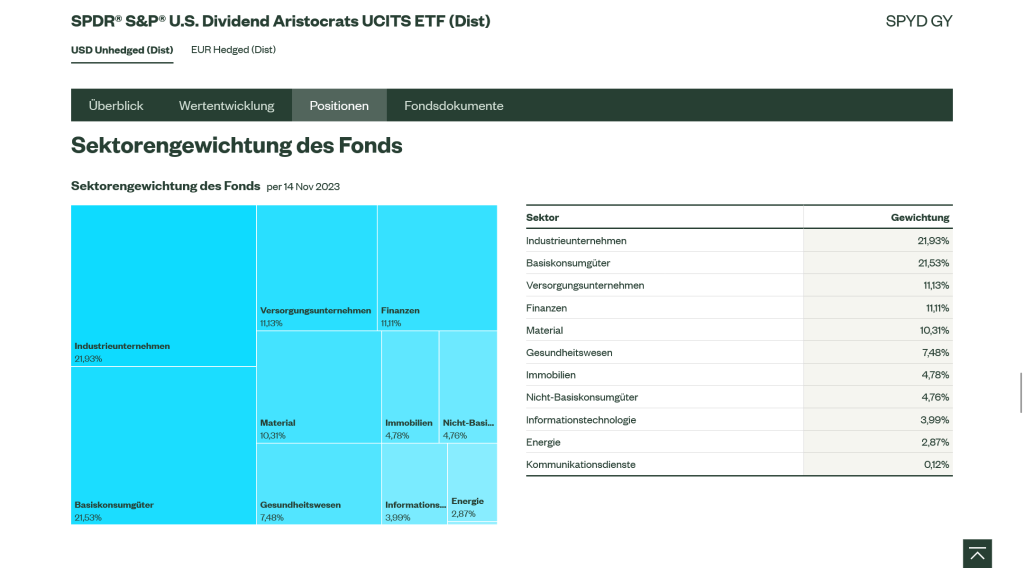
Task: Click the 7,48% weighting table cell
Action: coord(878,353)
